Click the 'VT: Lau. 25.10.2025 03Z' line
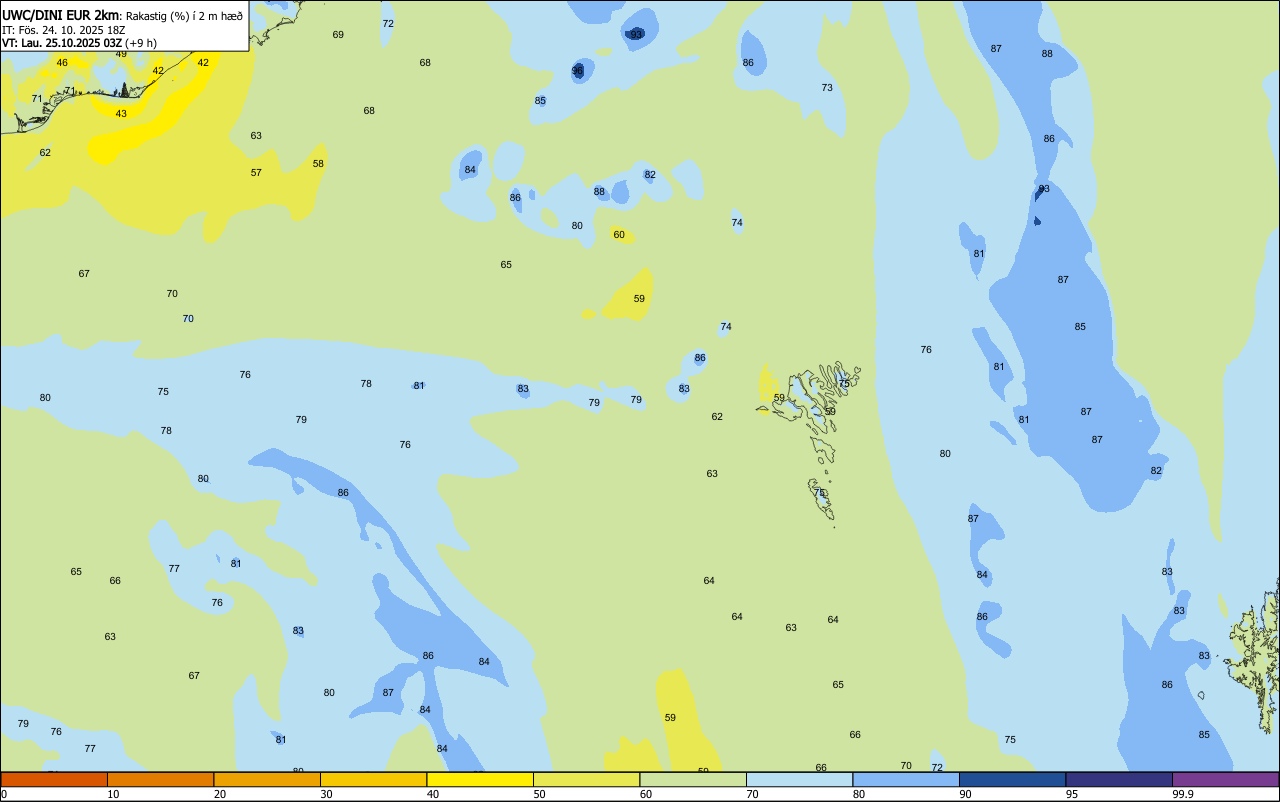 click(62, 43)
